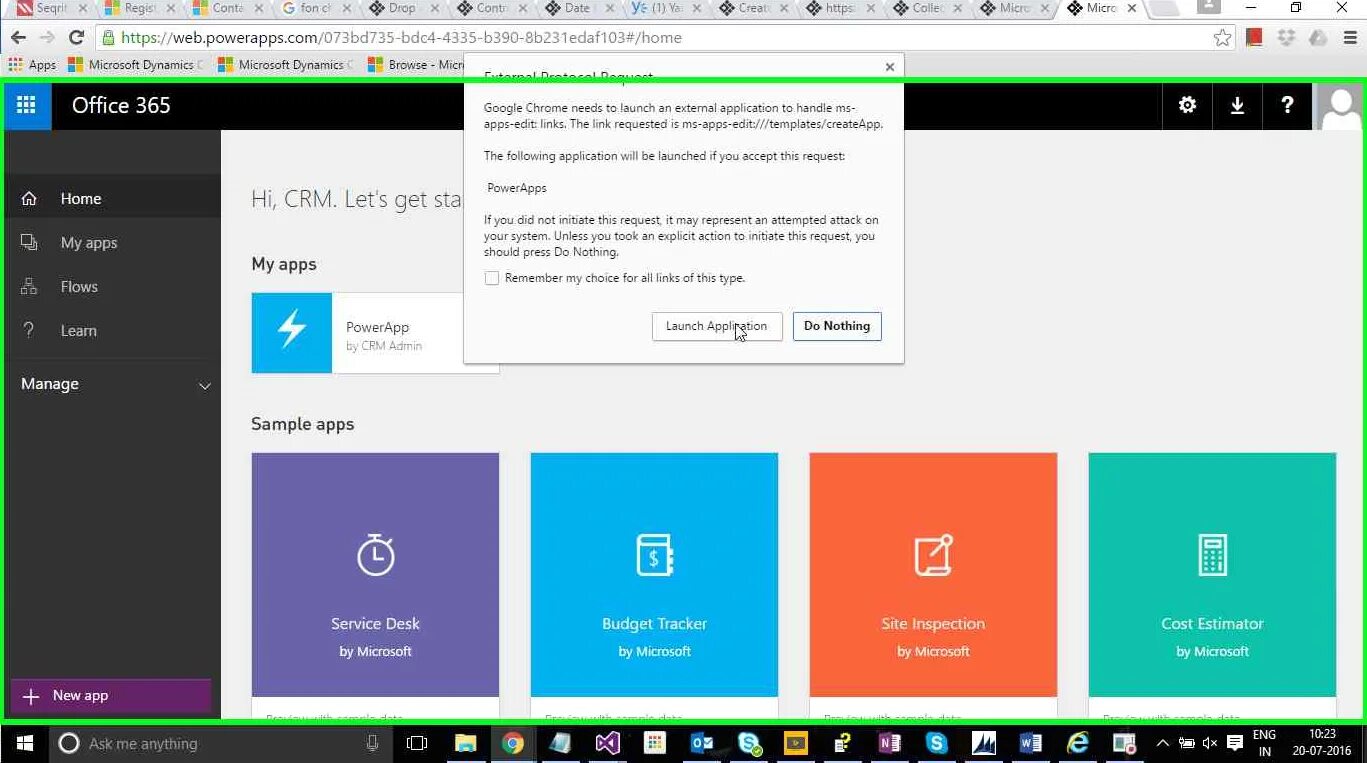Open File Explorer from the taskbar
Screen dimensions: 1367x763
point(465,743)
